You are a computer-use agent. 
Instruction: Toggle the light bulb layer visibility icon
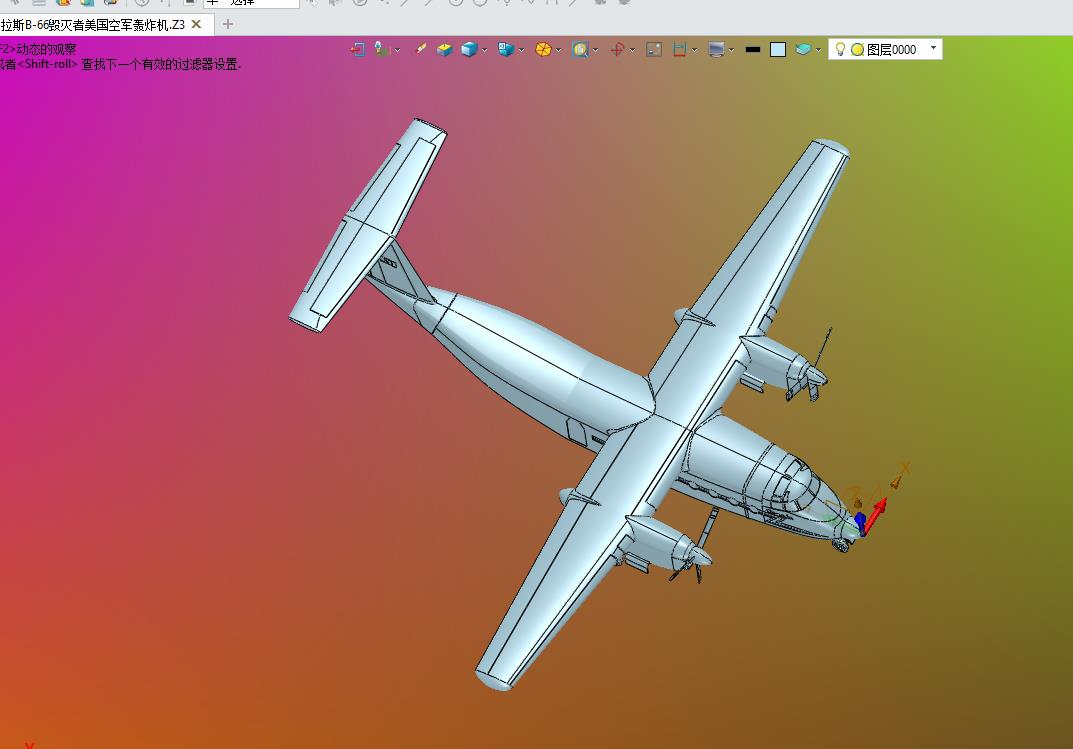840,49
